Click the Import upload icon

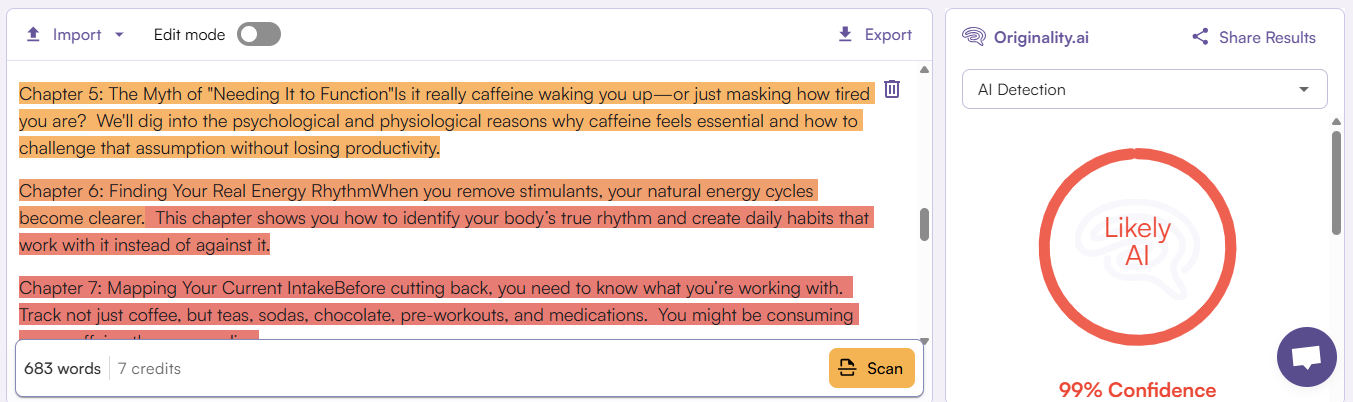pos(33,35)
